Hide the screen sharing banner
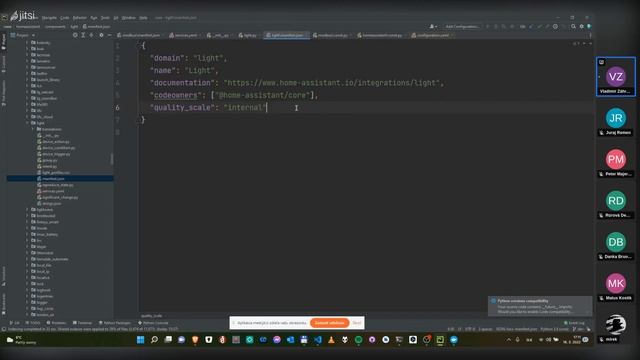The width and height of the screenshot is (640, 360). tap(357, 323)
